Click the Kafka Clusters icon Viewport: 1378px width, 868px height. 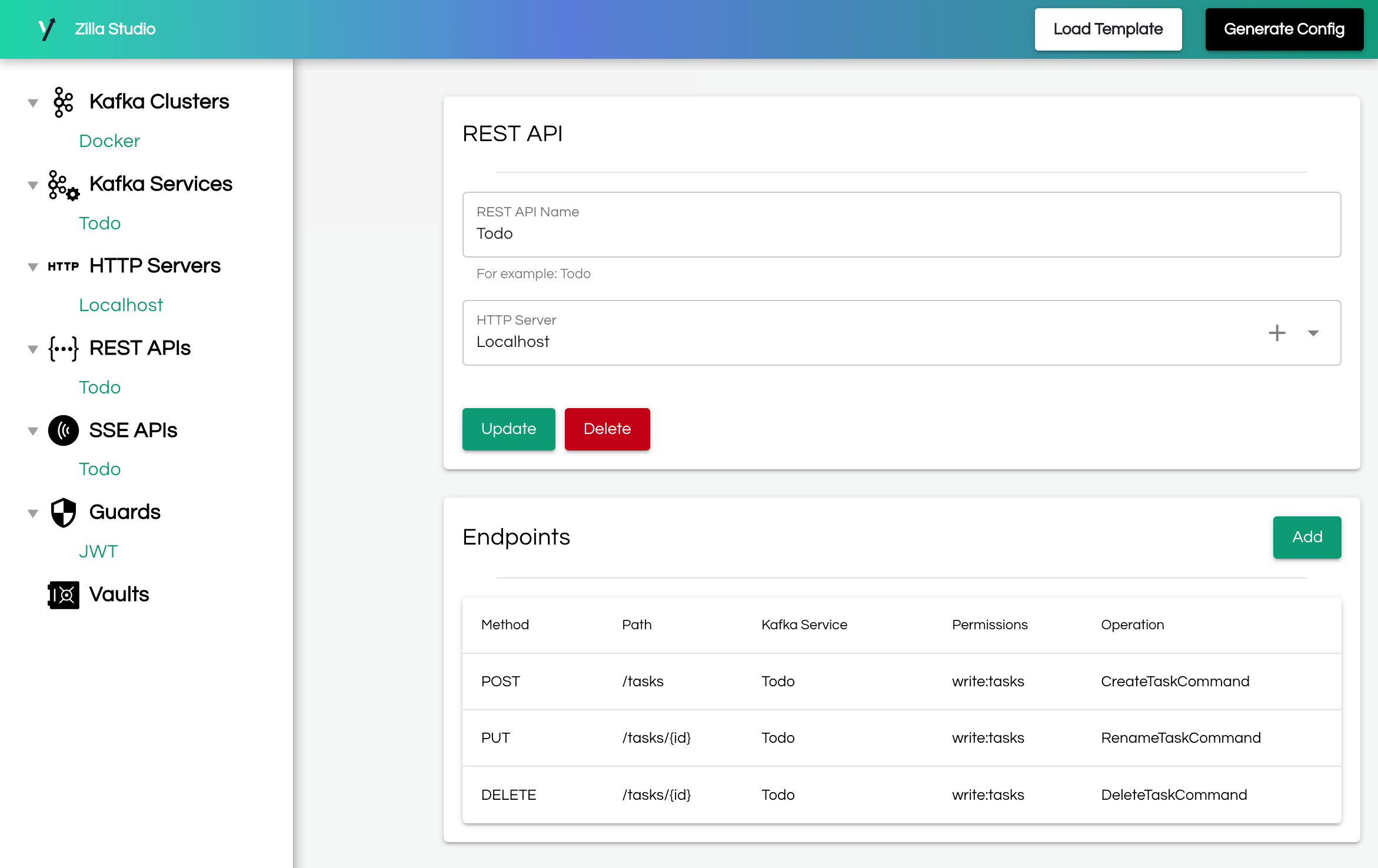[62, 101]
